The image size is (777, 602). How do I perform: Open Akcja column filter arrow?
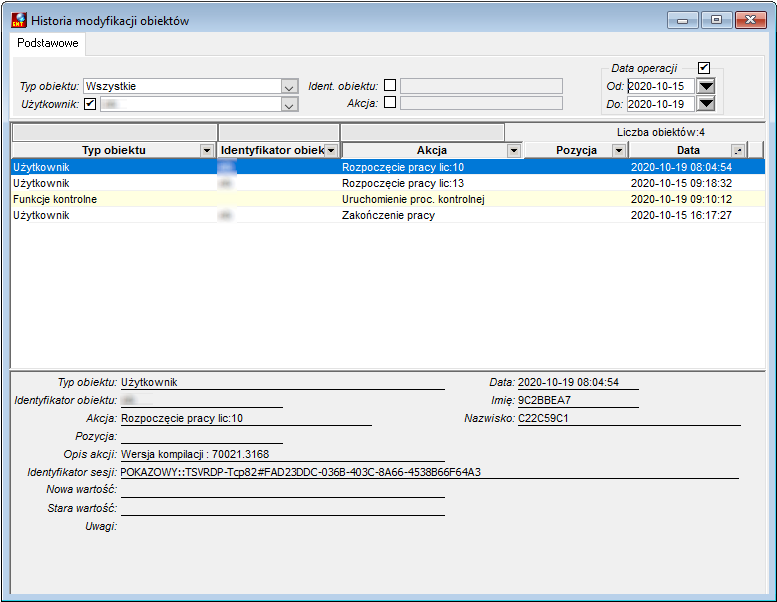(514, 151)
